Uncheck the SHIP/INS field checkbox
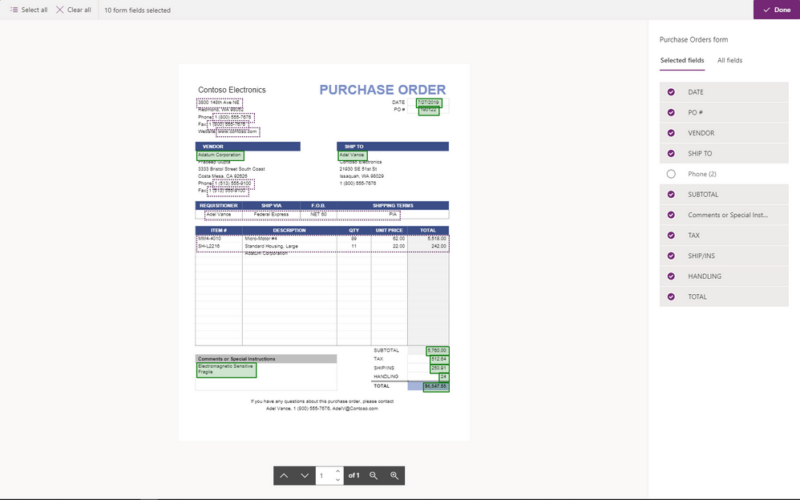800x500 pixels. tap(671, 256)
